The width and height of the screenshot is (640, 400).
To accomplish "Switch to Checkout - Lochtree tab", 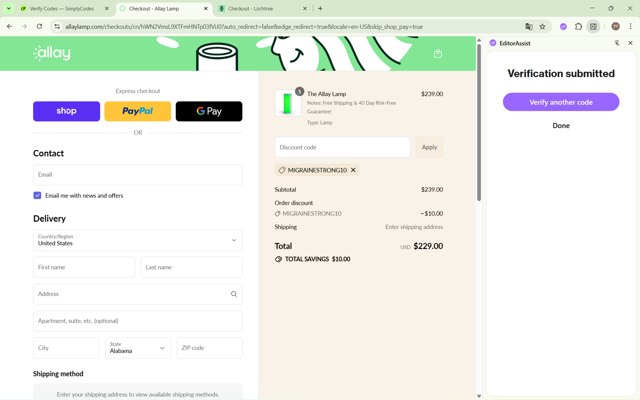I will 250,8.
